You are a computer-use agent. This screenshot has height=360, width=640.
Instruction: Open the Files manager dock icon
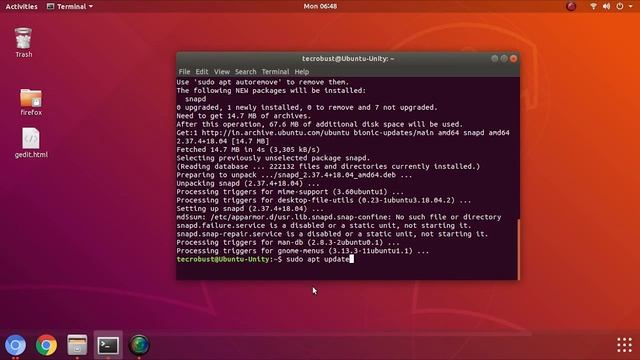[x=77, y=345]
